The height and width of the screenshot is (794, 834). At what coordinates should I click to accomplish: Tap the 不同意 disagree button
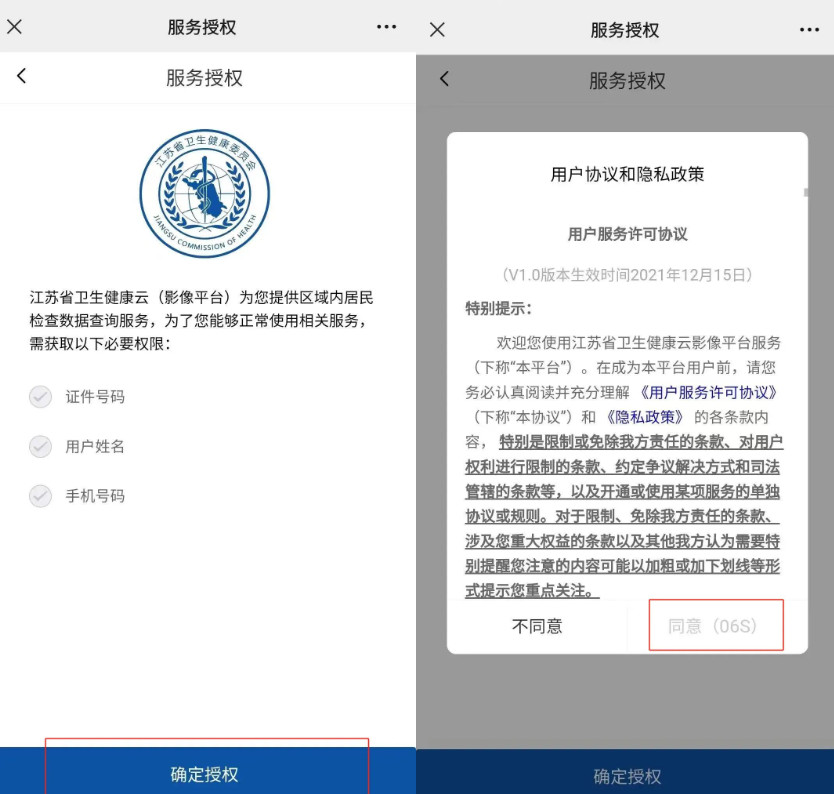coord(539,625)
